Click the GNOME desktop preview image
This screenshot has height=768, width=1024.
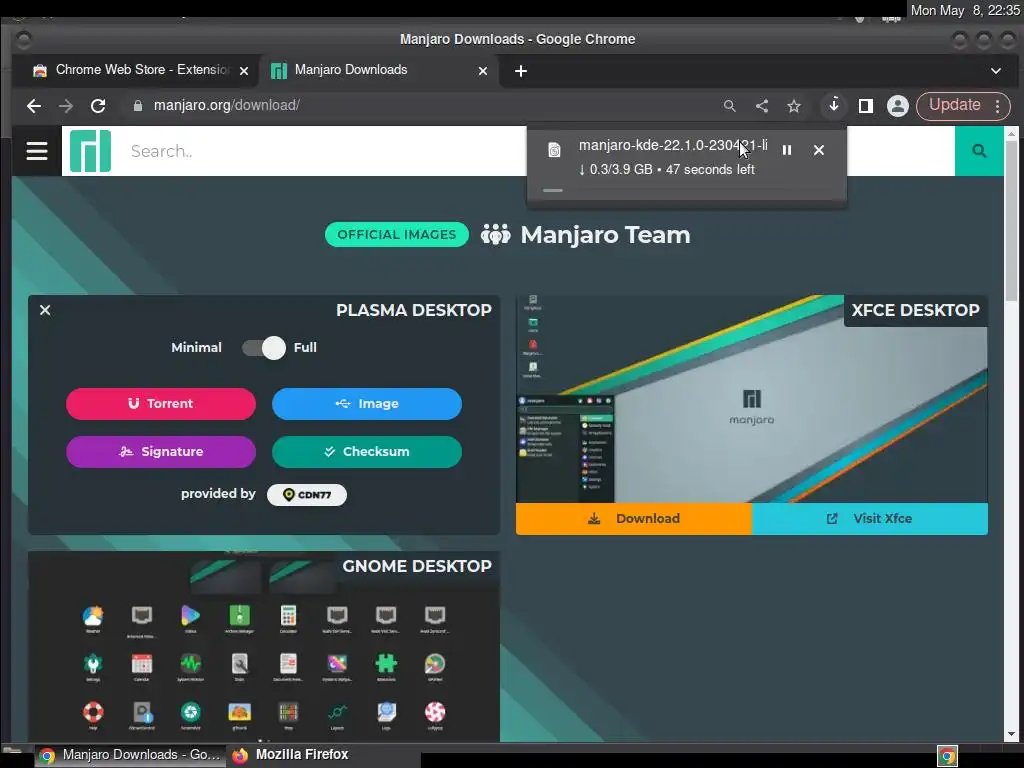coord(264,647)
